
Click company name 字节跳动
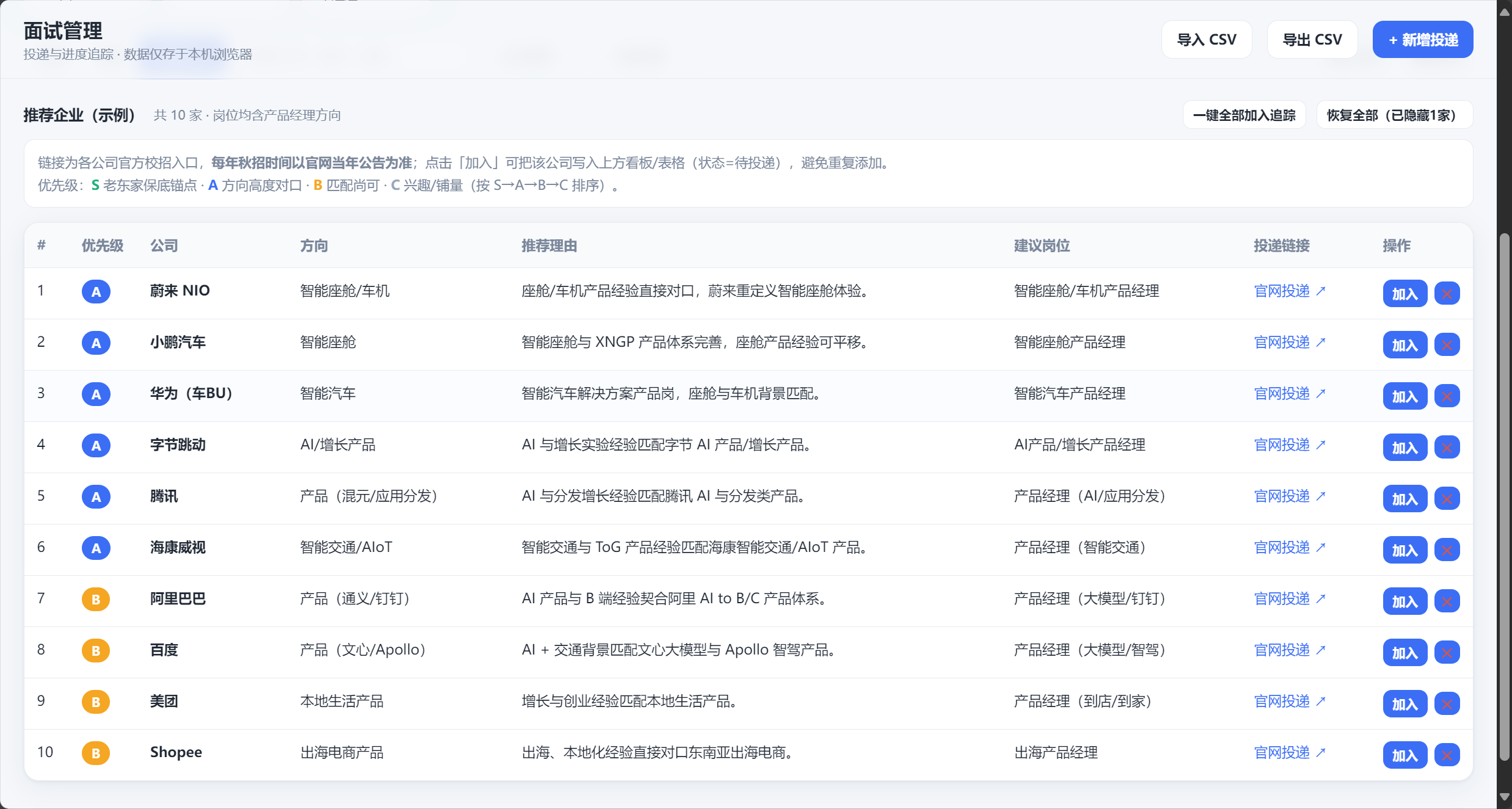point(178,445)
